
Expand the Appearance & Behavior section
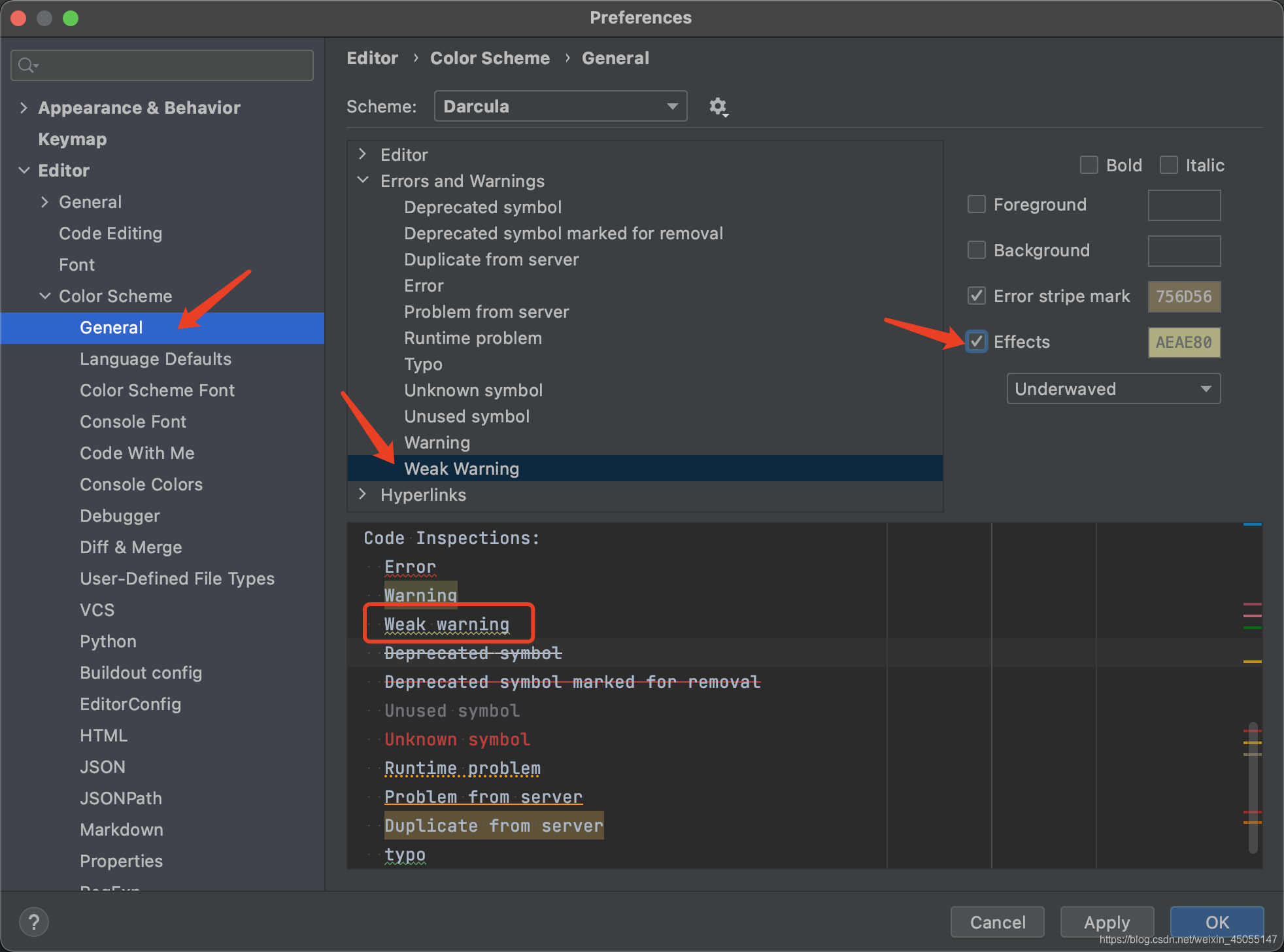24,108
